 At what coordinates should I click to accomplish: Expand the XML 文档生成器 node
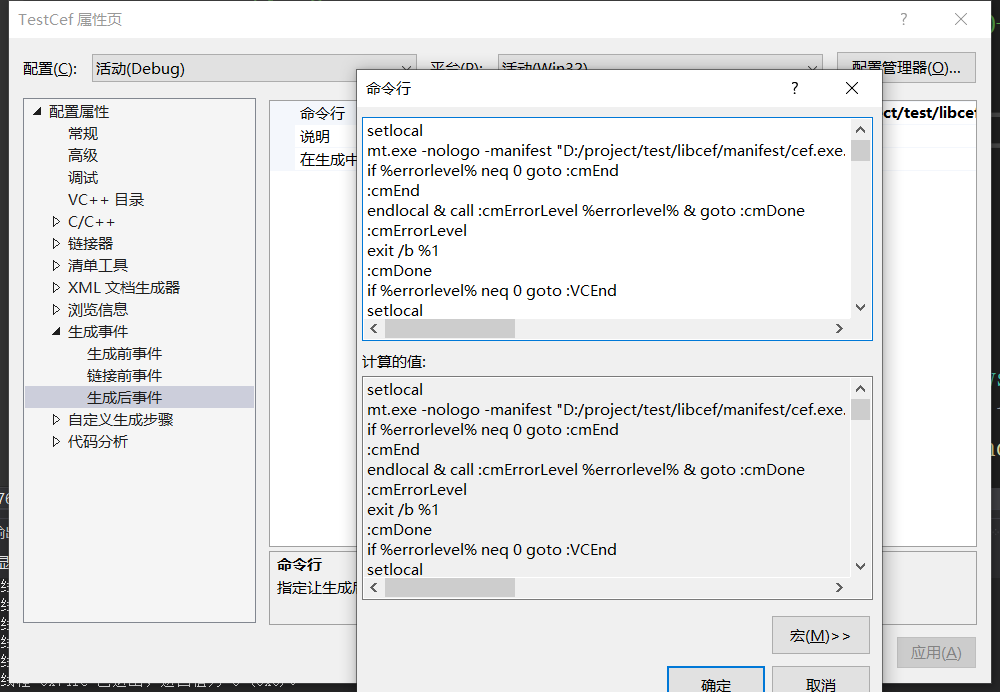57,287
